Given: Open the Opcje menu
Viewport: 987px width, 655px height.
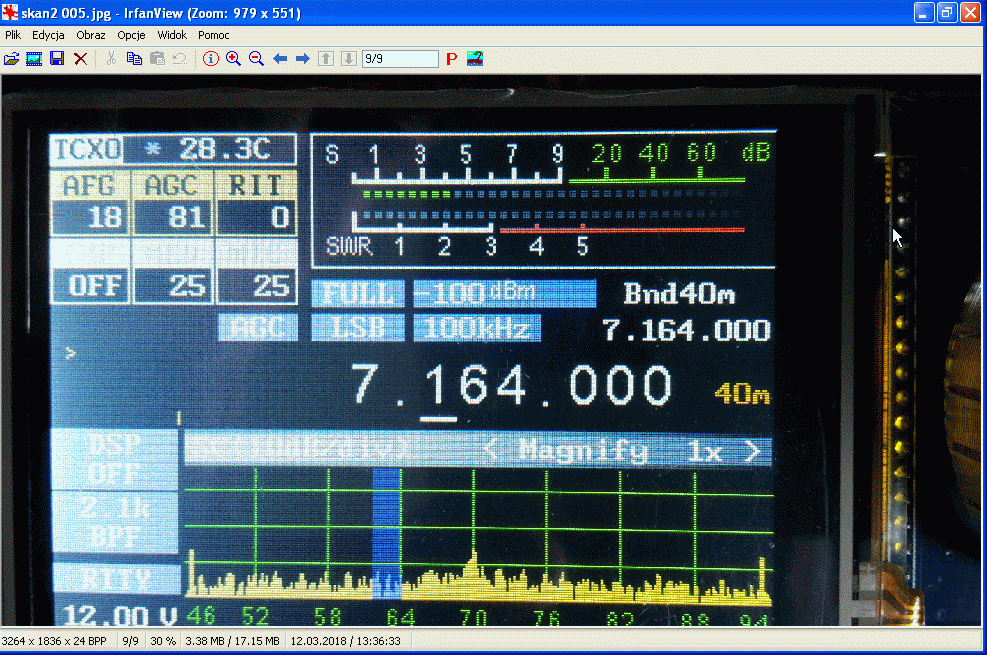Looking at the screenshot, I should pyautogui.click(x=131, y=35).
